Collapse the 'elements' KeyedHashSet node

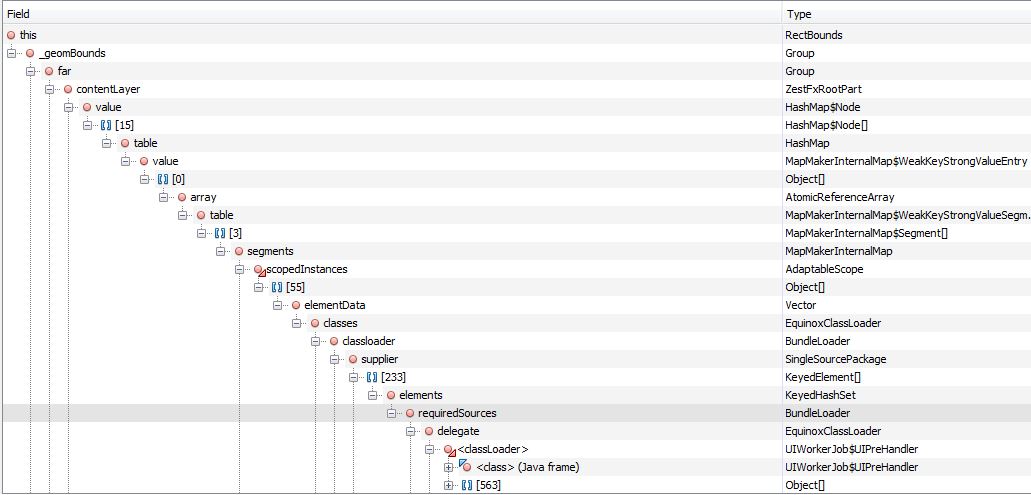click(x=372, y=395)
